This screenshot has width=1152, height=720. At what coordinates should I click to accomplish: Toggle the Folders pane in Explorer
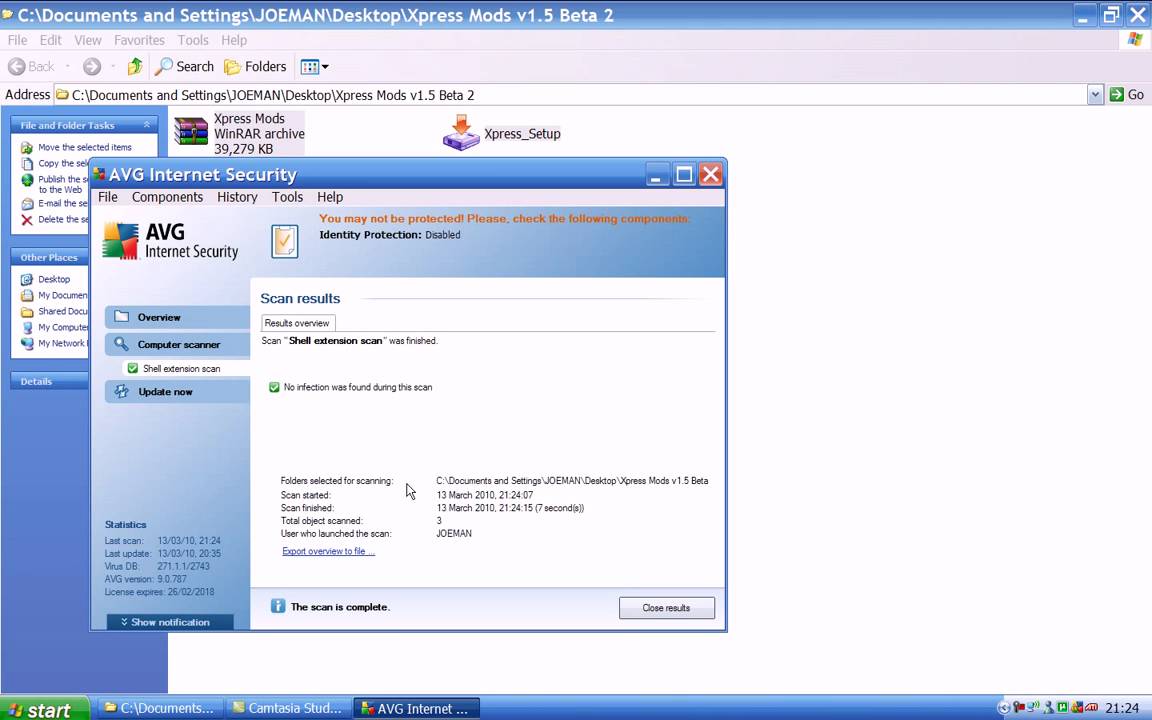tap(255, 67)
